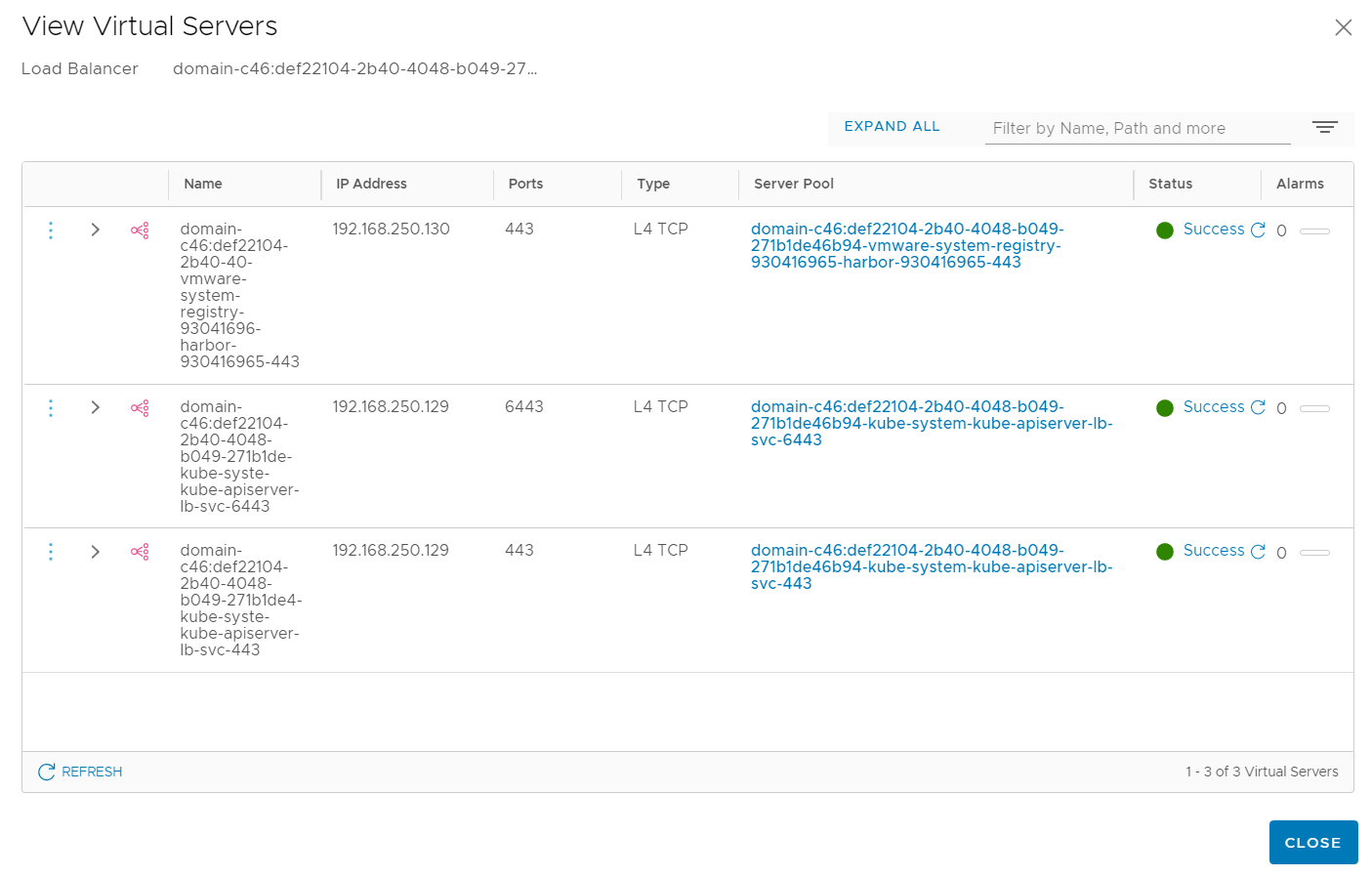Open the harbor-930416965-443 server pool link
Screen dimensions: 1372x877
pyautogui.click(x=907, y=245)
